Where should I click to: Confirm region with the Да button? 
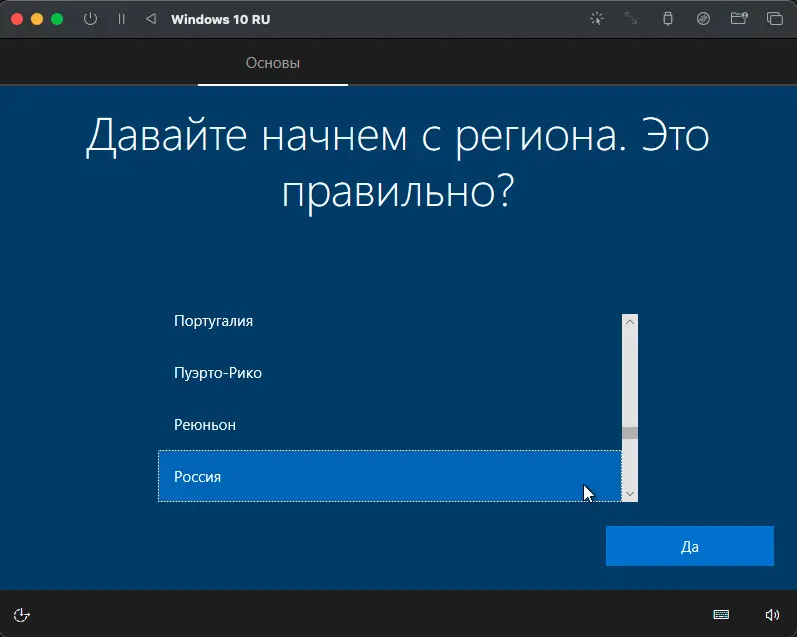click(x=690, y=546)
